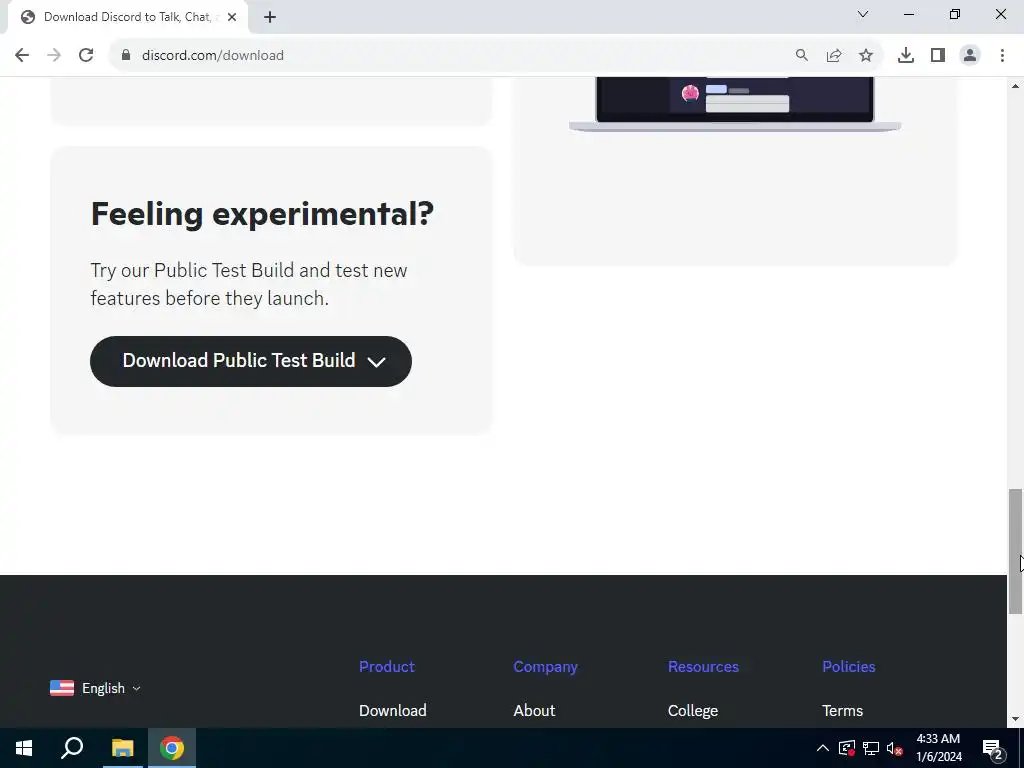View site info via the lock icon
This screenshot has height=768, width=1024.
tap(126, 56)
